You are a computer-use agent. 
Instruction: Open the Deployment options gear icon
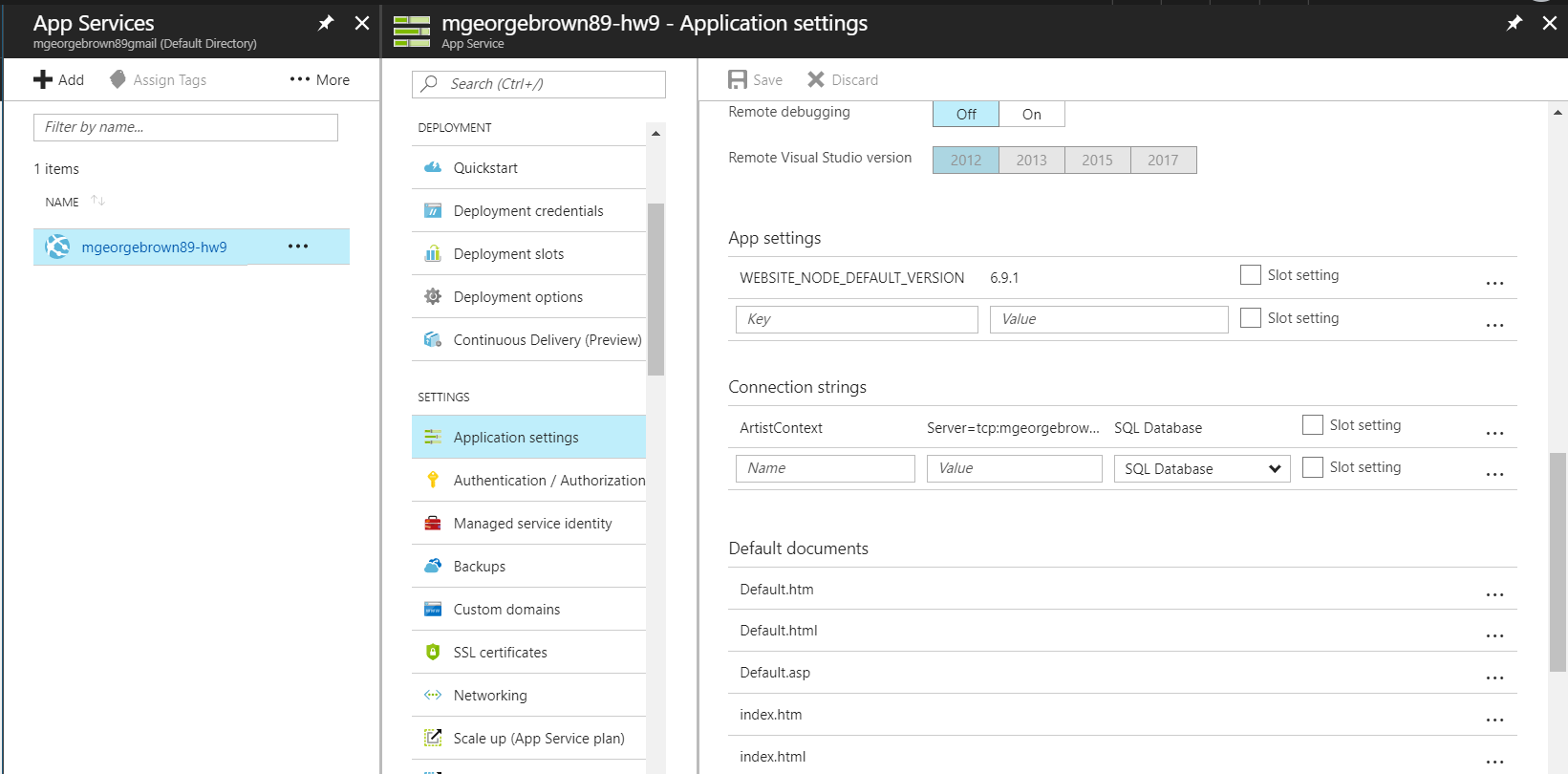pos(433,296)
